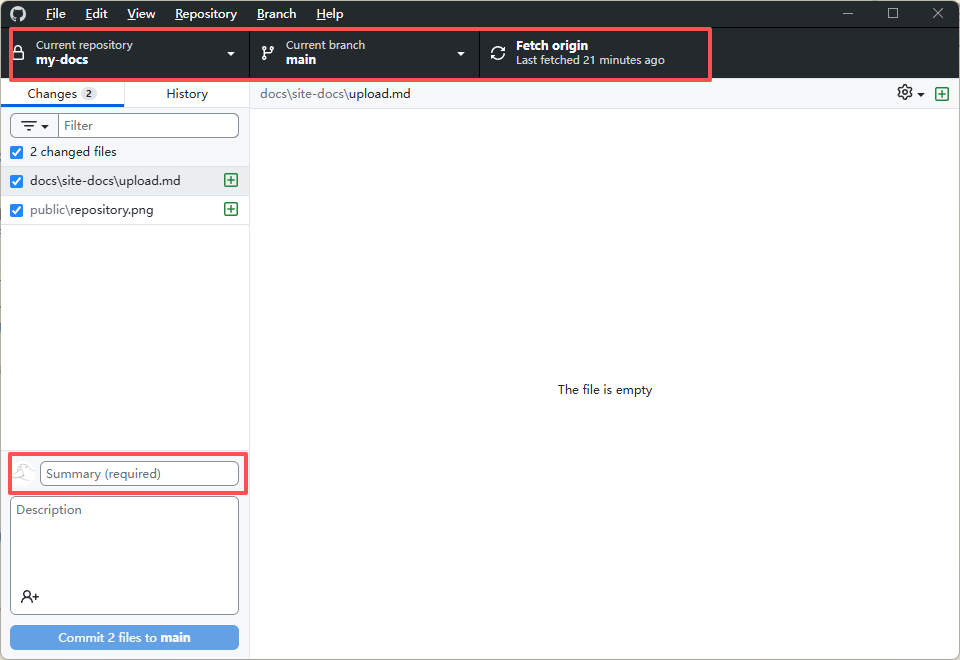Click the commit author avatar
This screenshot has height=660, width=960.
point(24,473)
